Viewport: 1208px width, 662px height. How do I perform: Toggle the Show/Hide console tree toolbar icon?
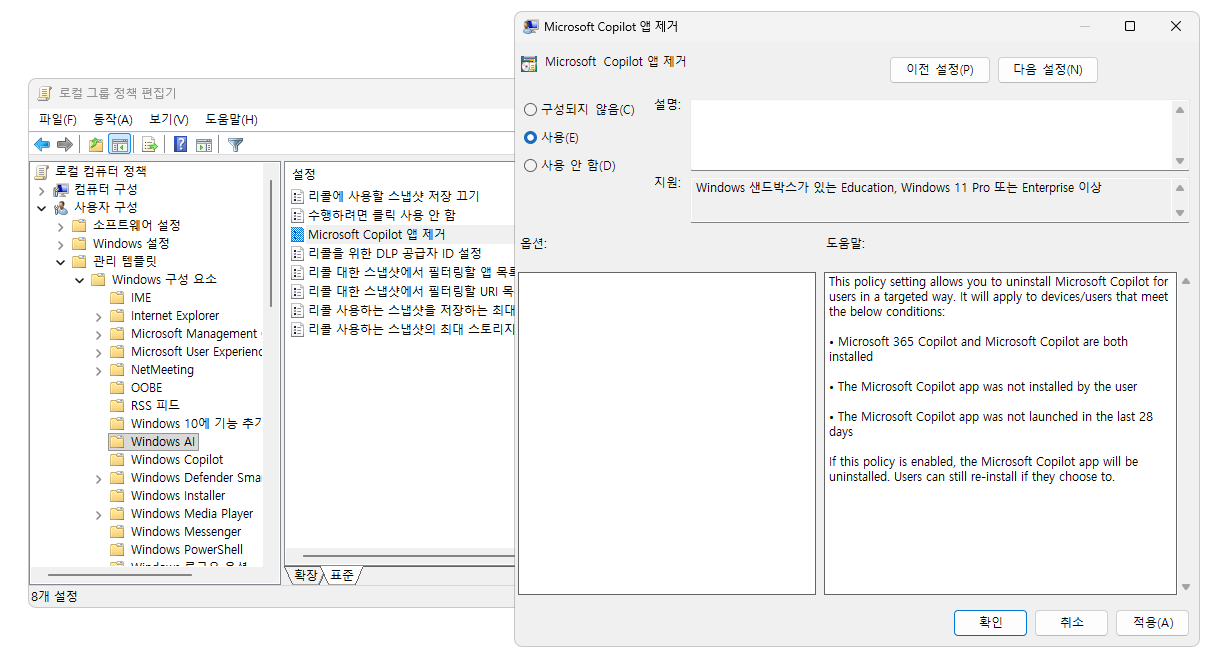pos(120,144)
